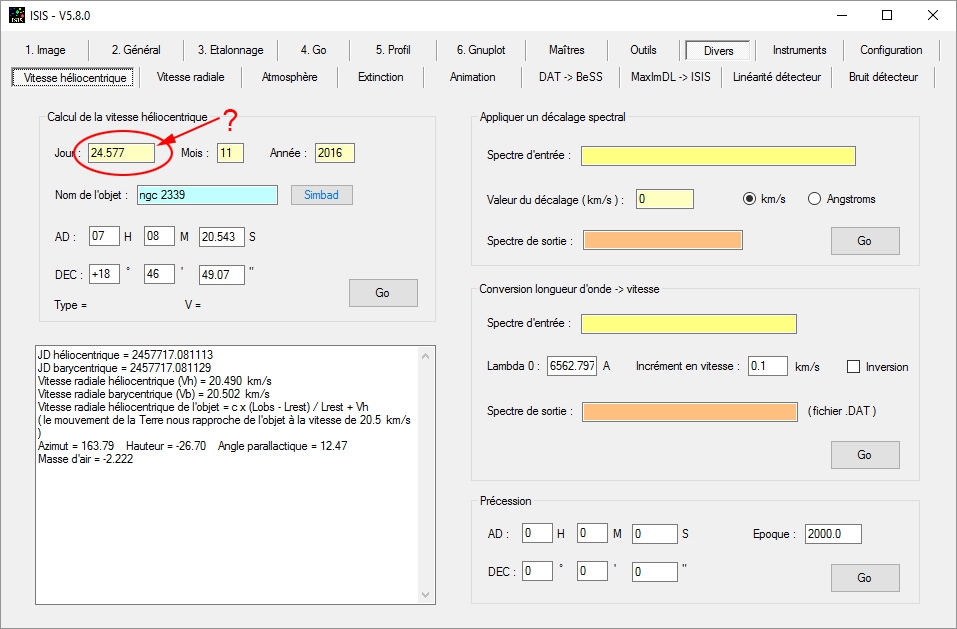Click the Valeur du décalage field
Screen dimensions: 957x629
tap(665, 199)
